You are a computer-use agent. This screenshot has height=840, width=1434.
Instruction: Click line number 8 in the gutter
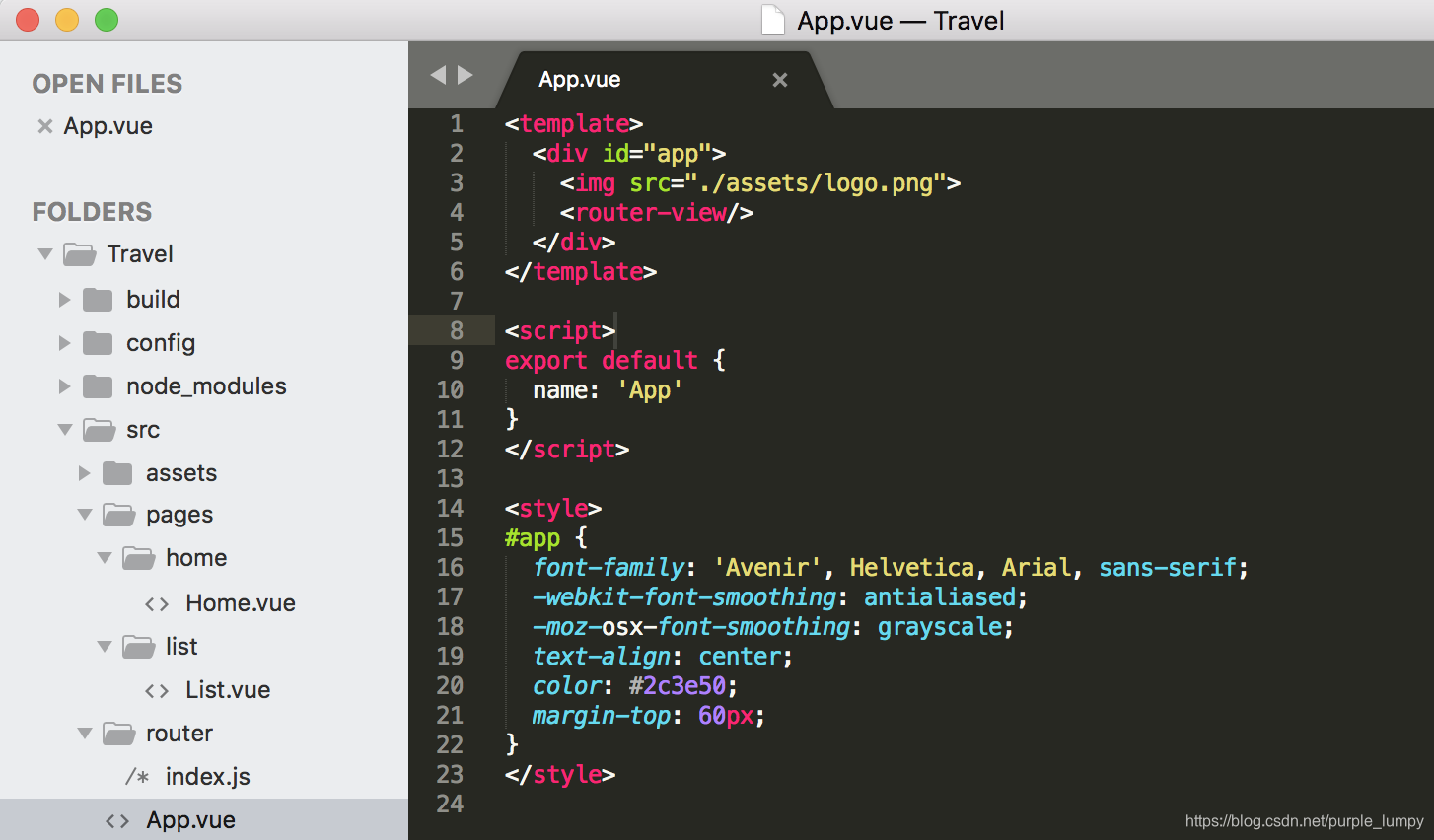point(457,331)
